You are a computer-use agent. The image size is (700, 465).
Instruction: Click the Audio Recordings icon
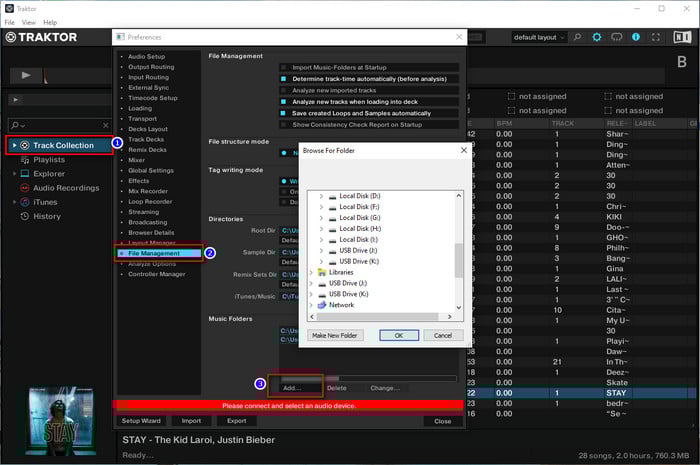(x=25, y=188)
